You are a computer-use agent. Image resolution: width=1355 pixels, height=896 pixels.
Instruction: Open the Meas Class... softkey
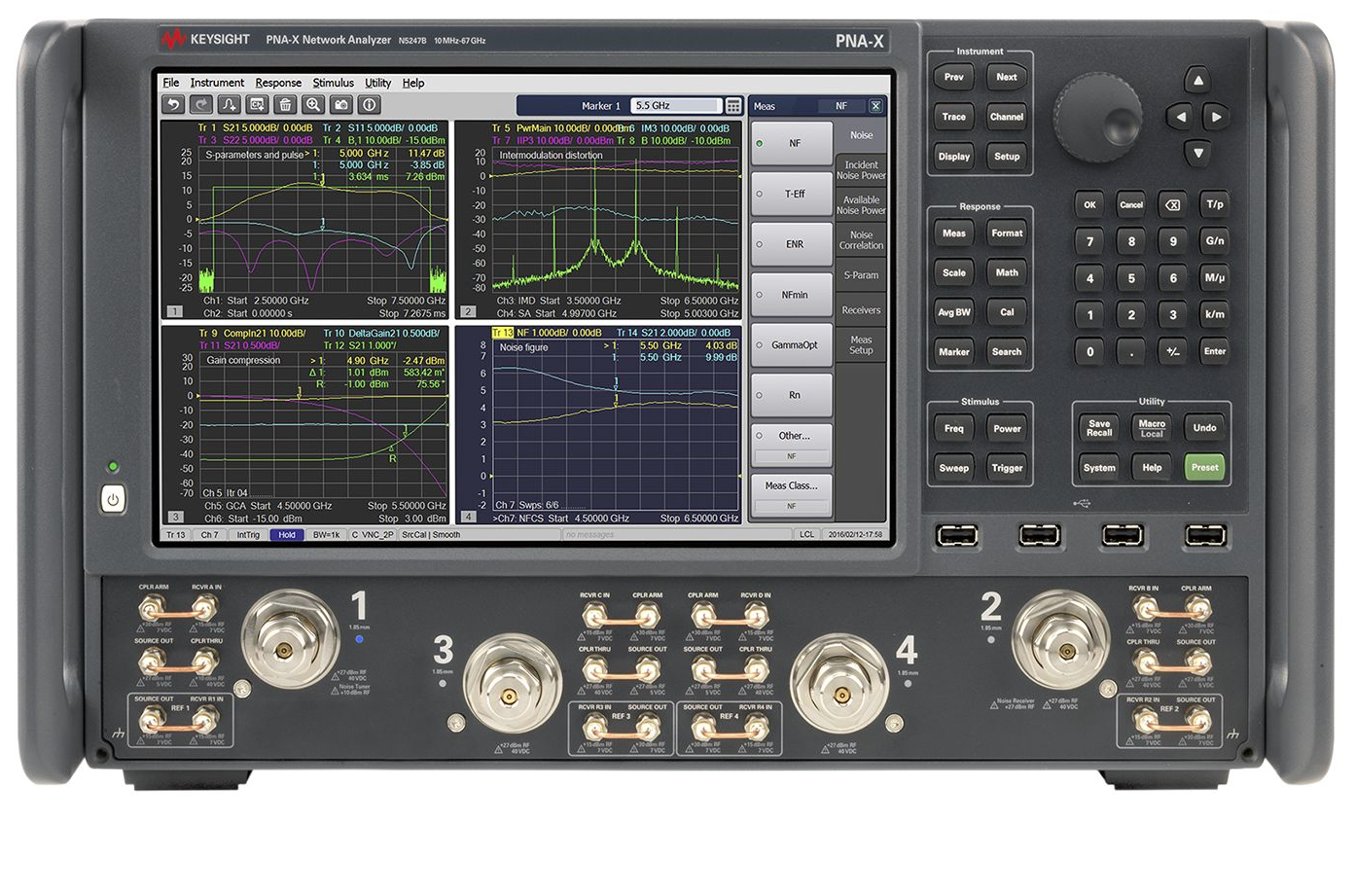(791, 494)
